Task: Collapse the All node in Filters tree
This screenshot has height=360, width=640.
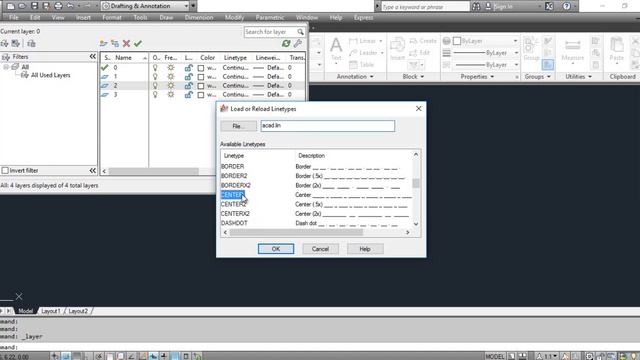Action: 6,67
